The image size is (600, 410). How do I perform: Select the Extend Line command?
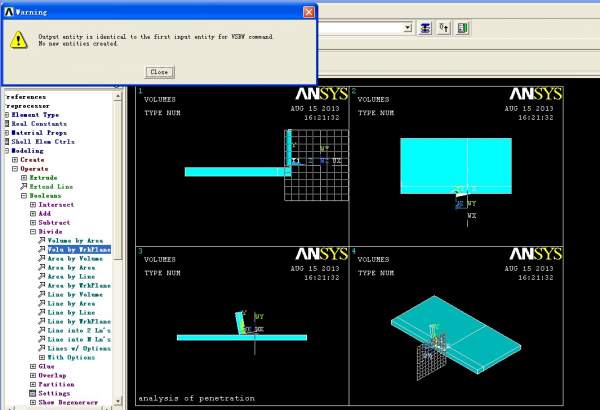[51, 186]
